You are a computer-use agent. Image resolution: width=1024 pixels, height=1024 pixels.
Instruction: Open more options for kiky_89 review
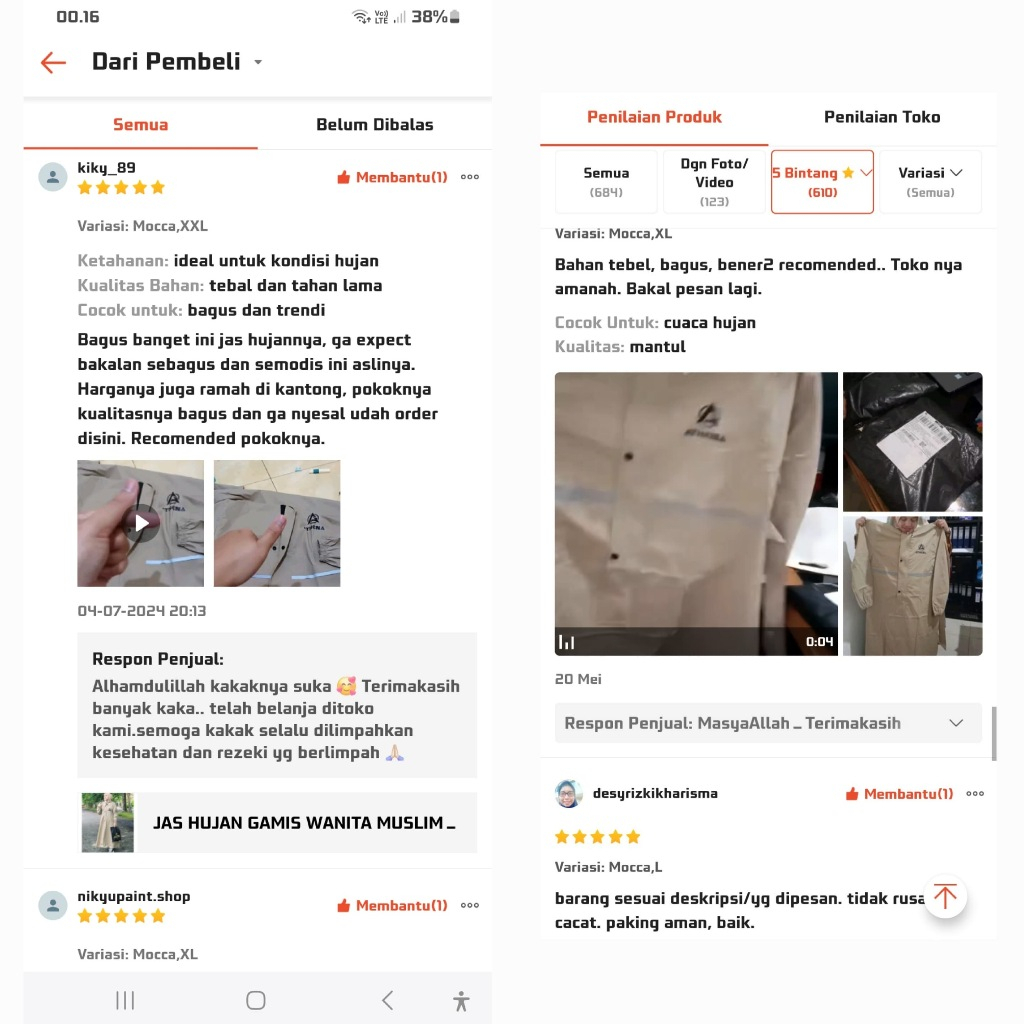pyautogui.click(x=470, y=177)
